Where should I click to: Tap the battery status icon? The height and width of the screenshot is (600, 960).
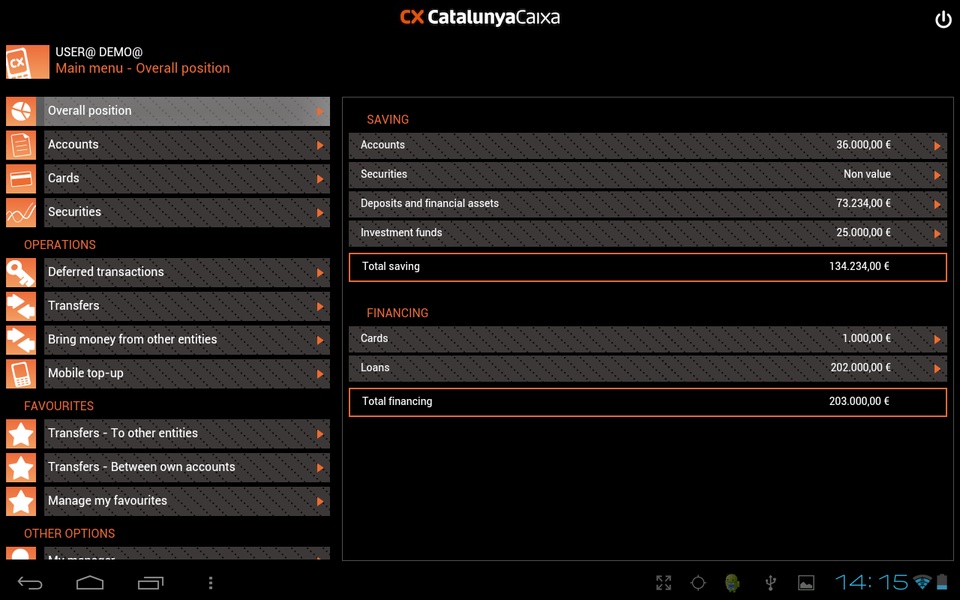coord(942,582)
